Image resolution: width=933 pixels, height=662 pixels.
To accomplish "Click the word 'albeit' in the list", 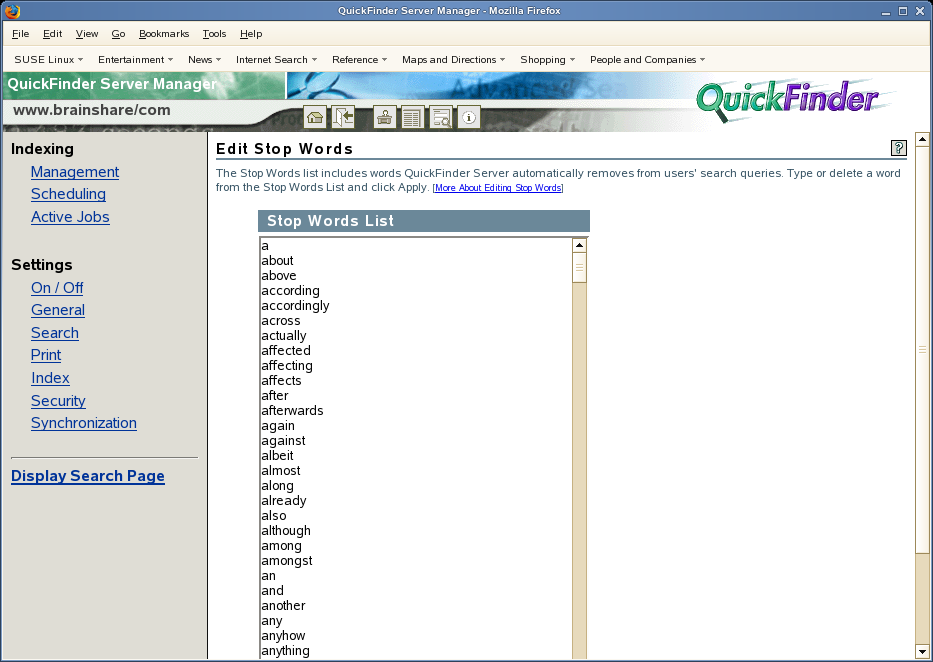I will [x=277, y=456].
